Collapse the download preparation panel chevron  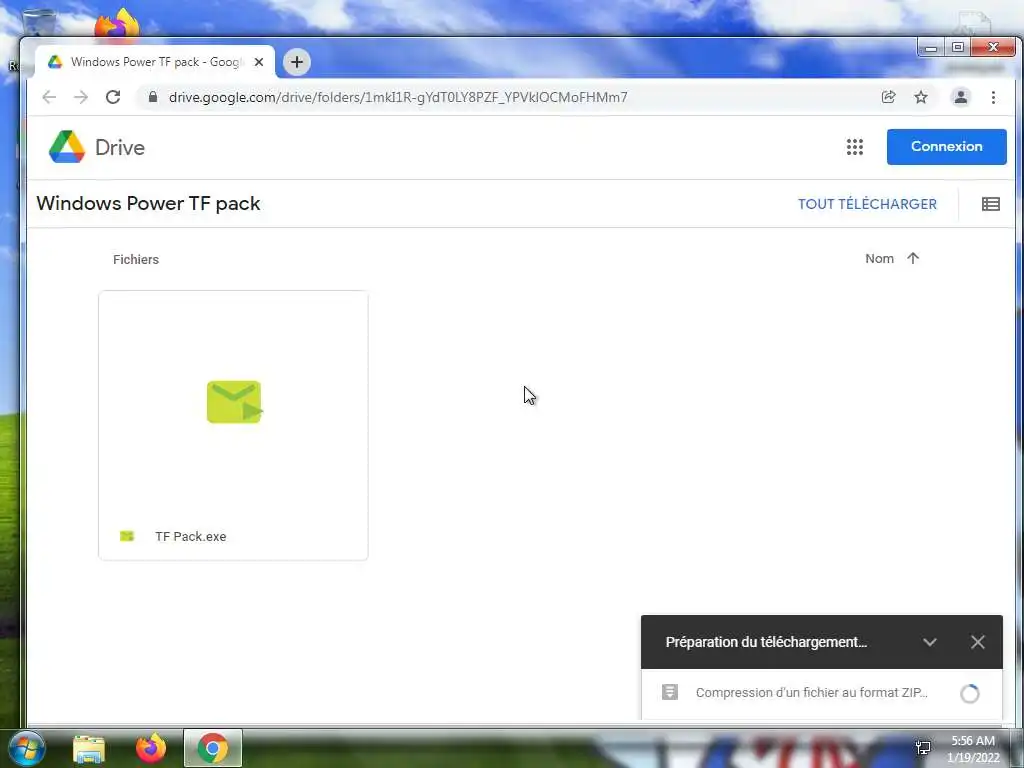tap(930, 642)
